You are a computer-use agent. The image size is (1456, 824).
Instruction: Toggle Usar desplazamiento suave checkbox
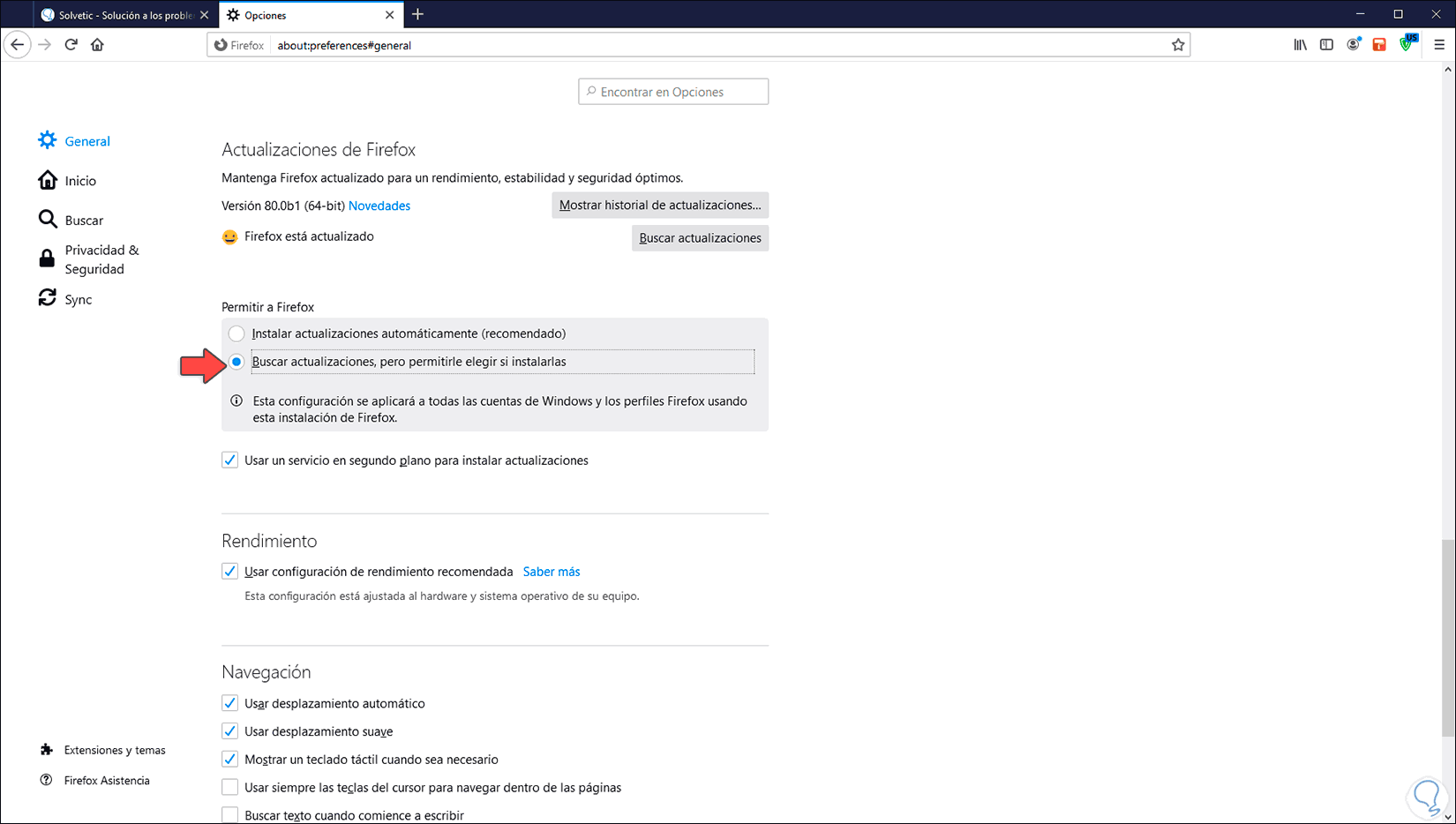tap(229, 730)
